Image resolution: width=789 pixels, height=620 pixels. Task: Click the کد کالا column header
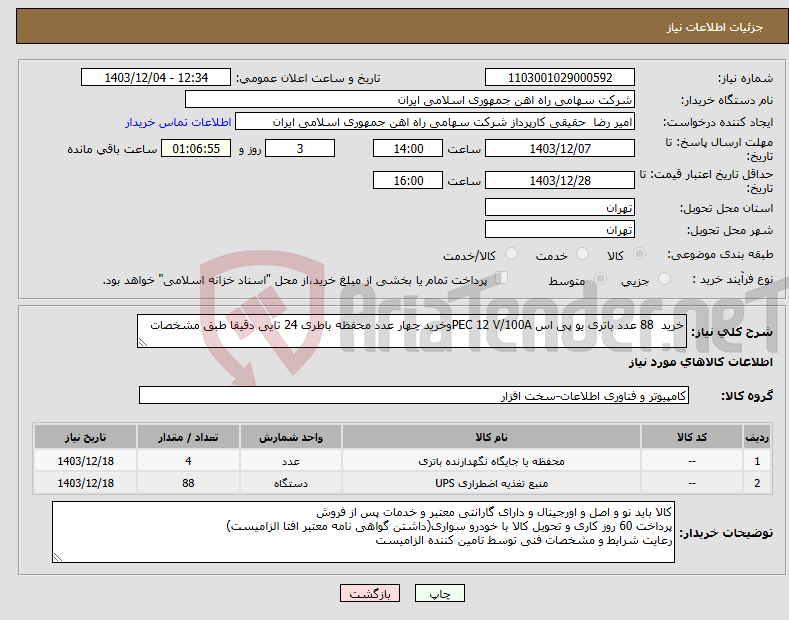point(692,437)
